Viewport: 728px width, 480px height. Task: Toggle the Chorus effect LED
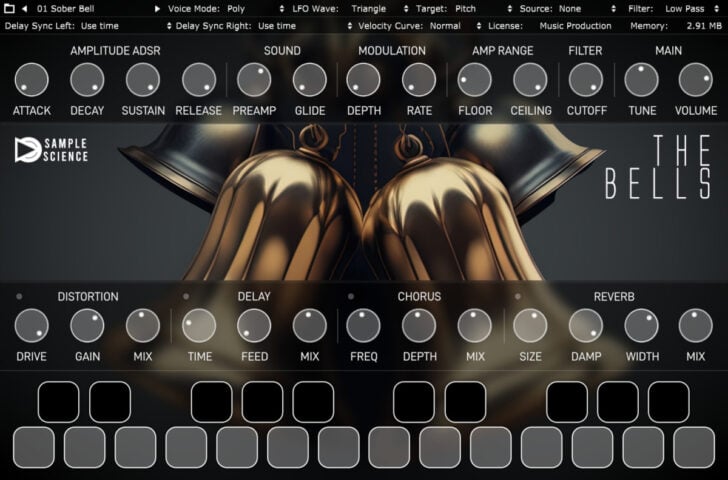tap(351, 296)
